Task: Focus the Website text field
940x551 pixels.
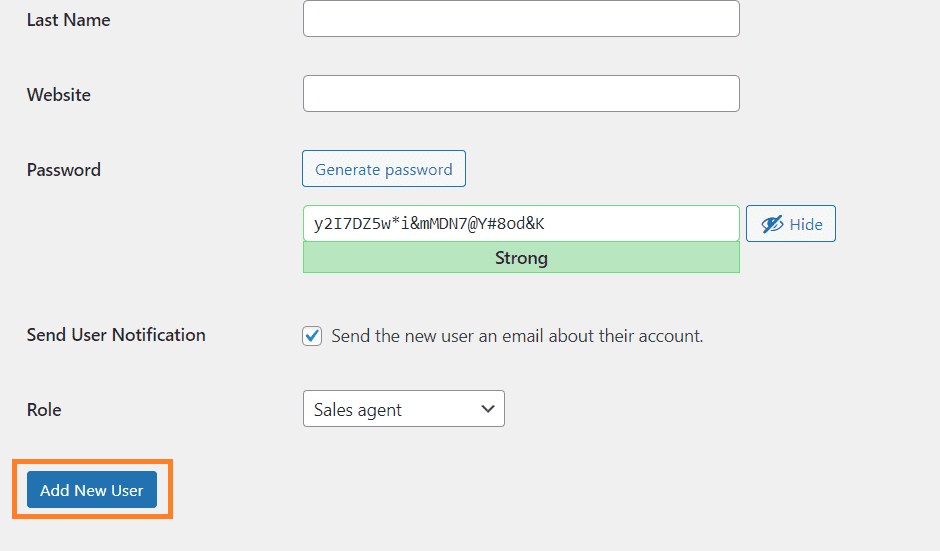Action: pos(521,94)
